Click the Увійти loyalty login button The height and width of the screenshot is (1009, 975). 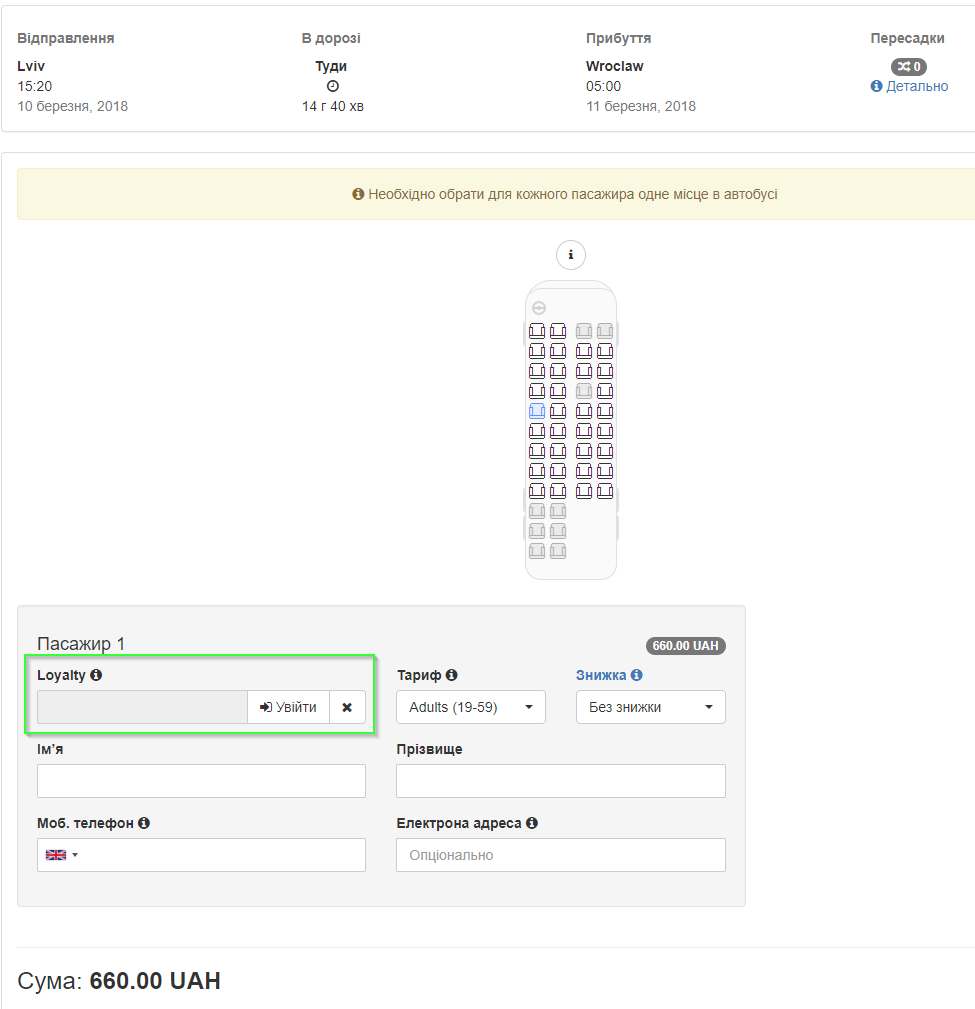(288, 707)
